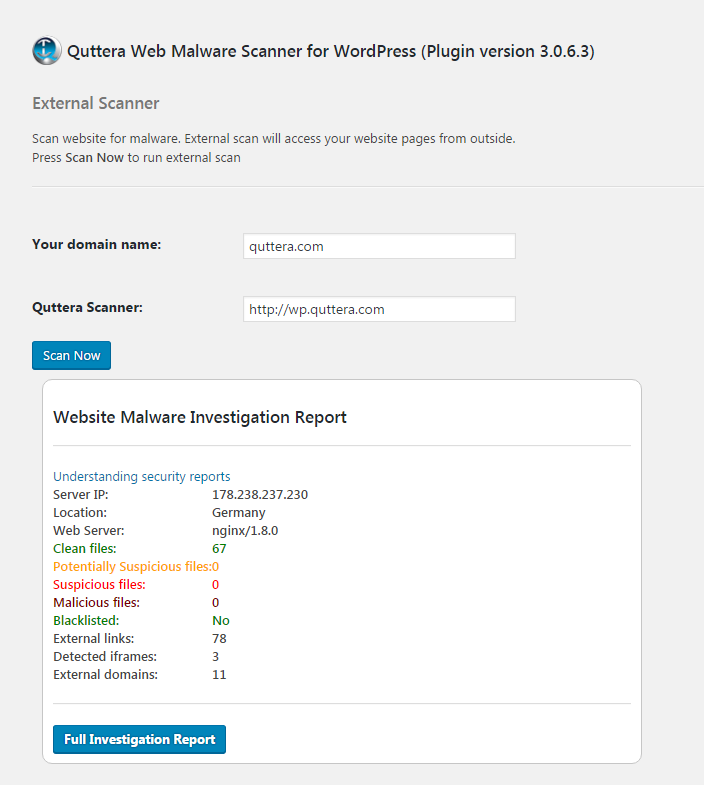Select the Potentially Suspicious files label
The height and width of the screenshot is (785, 704).
(x=131, y=566)
